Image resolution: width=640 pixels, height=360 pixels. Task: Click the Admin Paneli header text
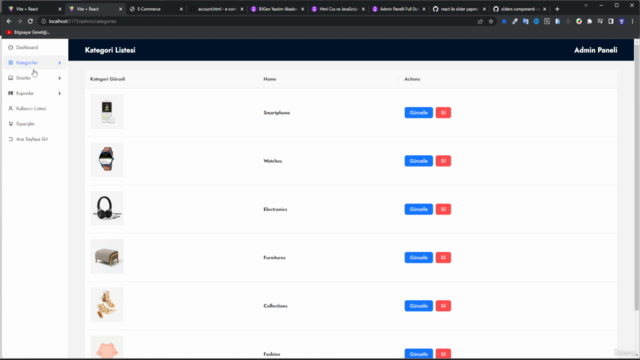point(596,50)
